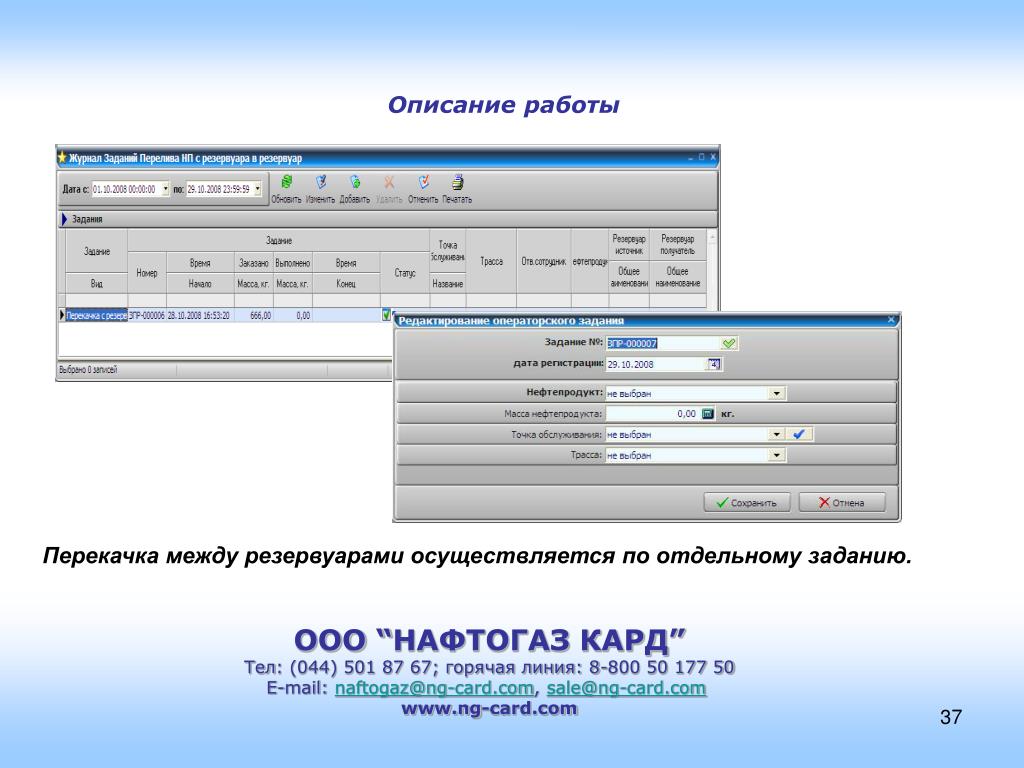Click the Резервуар получатель column header

pyautogui.click(x=678, y=244)
